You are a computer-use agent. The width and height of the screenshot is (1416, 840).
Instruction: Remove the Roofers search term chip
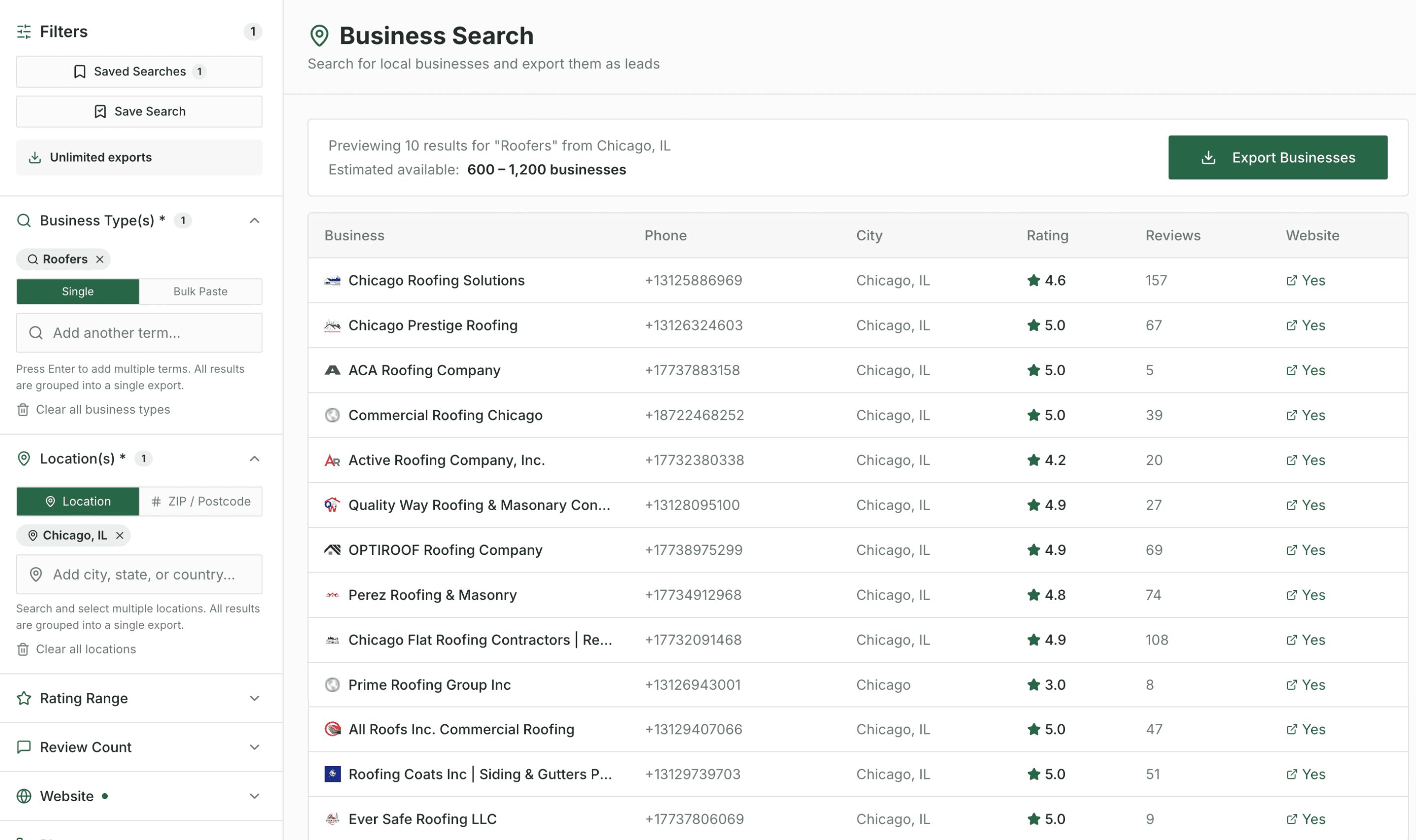point(99,258)
